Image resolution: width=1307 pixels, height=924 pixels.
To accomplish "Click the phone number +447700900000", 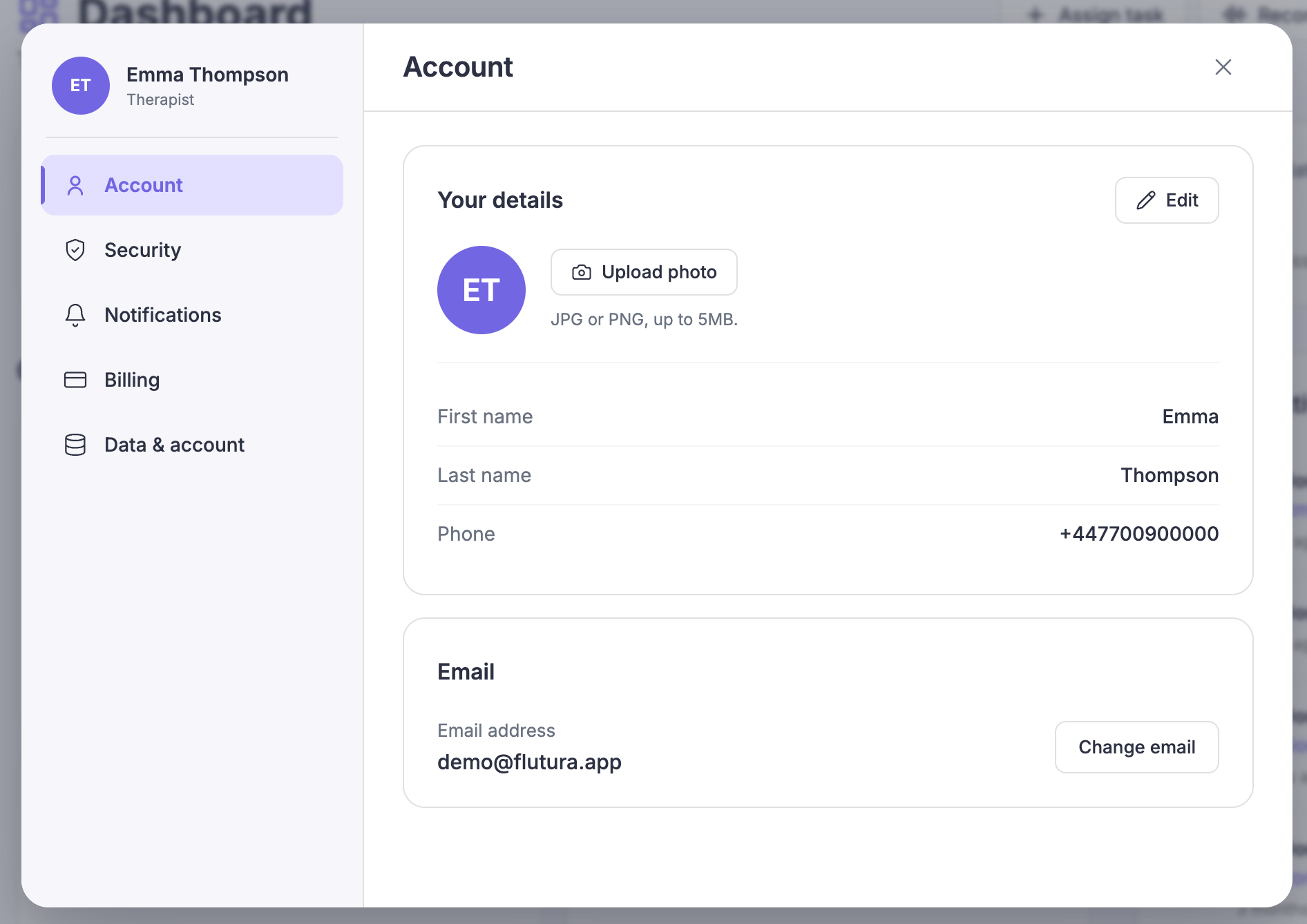I will [1139, 534].
